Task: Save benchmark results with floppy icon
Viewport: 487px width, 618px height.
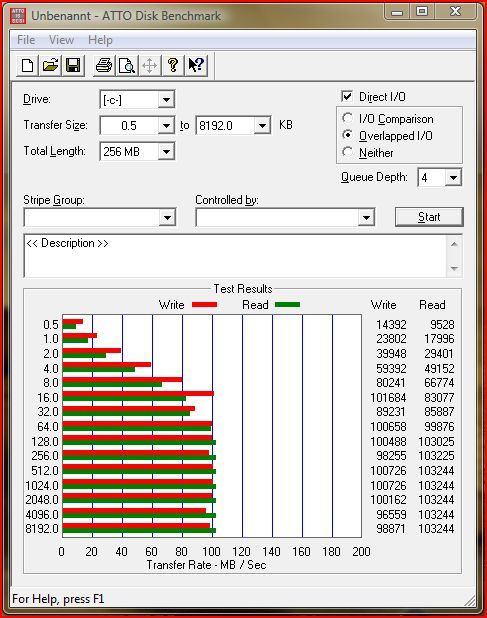Action: click(73, 65)
